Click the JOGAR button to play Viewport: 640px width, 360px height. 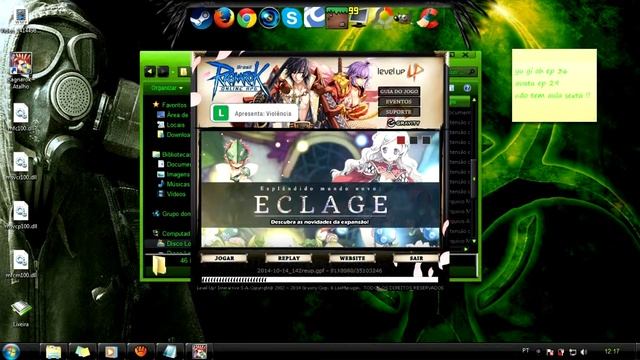click(x=224, y=258)
